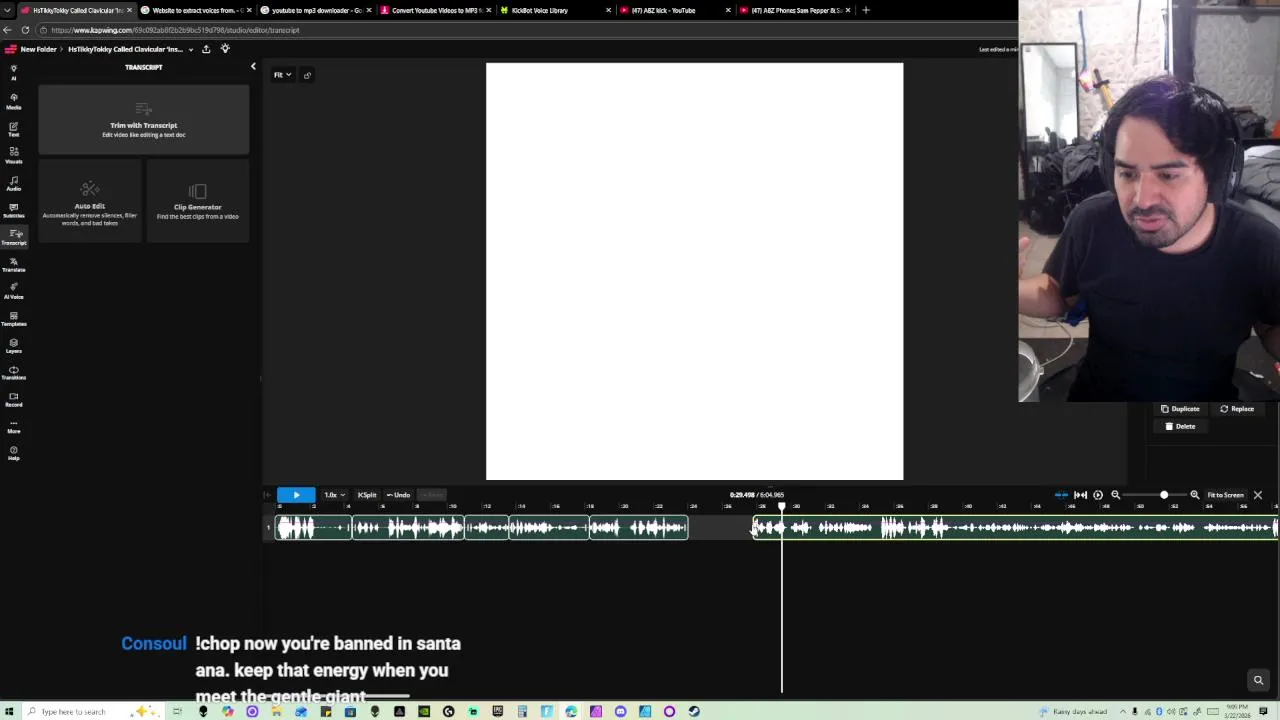The height and width of the screenshot is (720, 1280).
Task: Open the Clip Generator card
Action: tap(198, 203)
